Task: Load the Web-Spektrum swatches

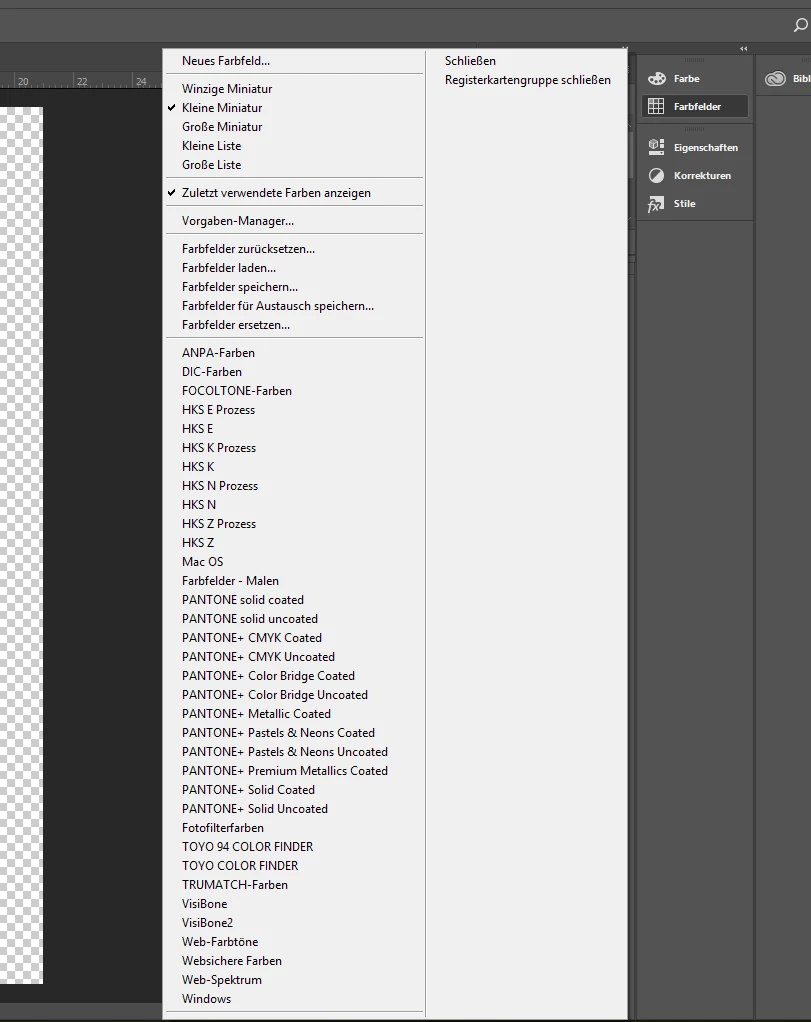Action: tap(222, 979)
